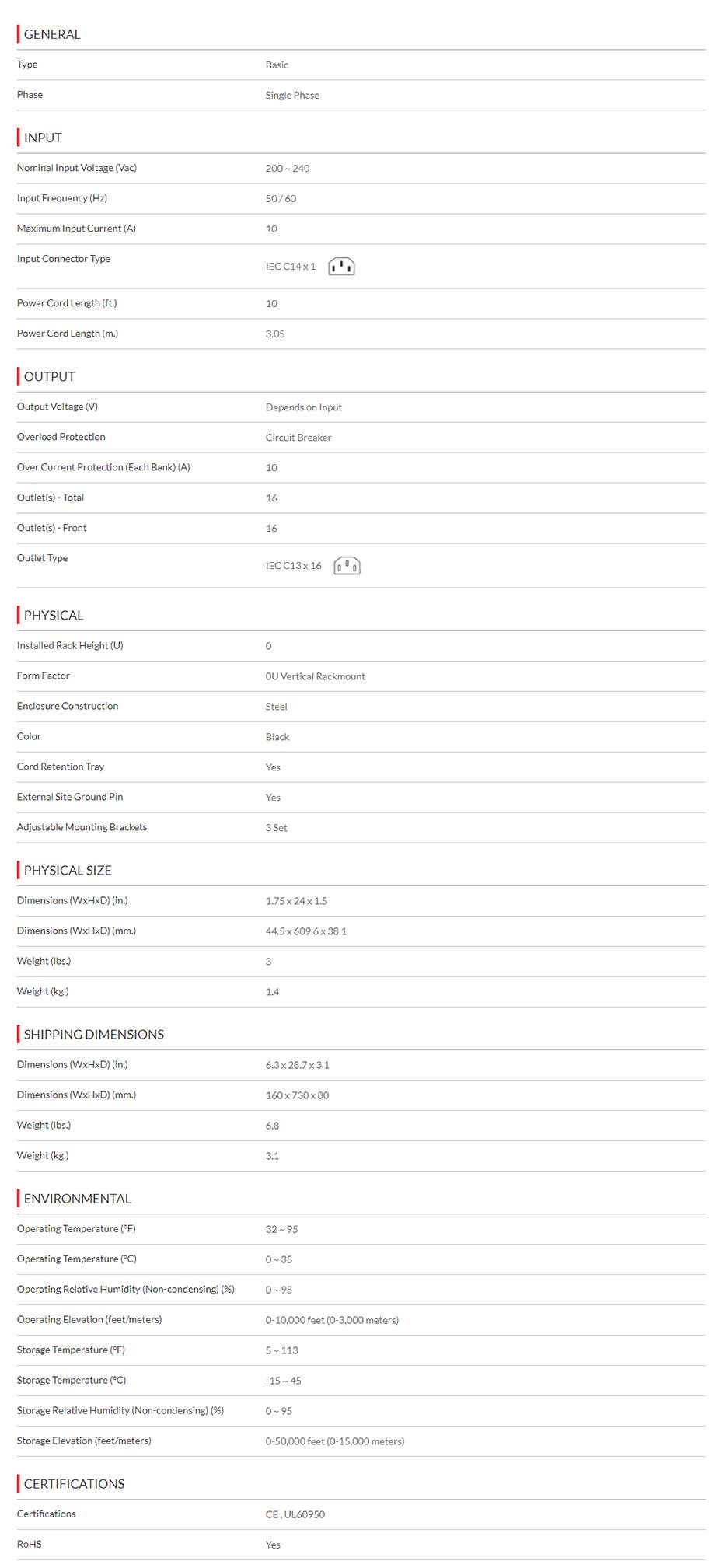Click the 'Adjustable Mounting Brackets' label
The width and height of the screenshot is (719, 1568).
[x=82, y=827]
